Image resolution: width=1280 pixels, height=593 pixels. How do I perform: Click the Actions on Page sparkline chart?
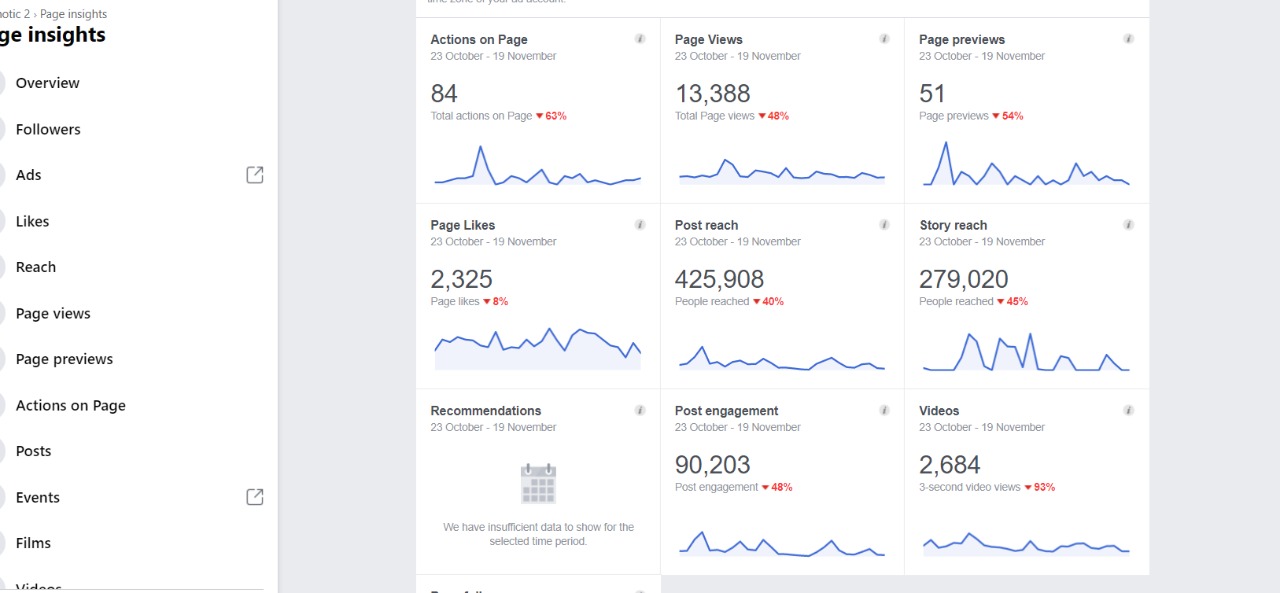[x=537, y=165]
